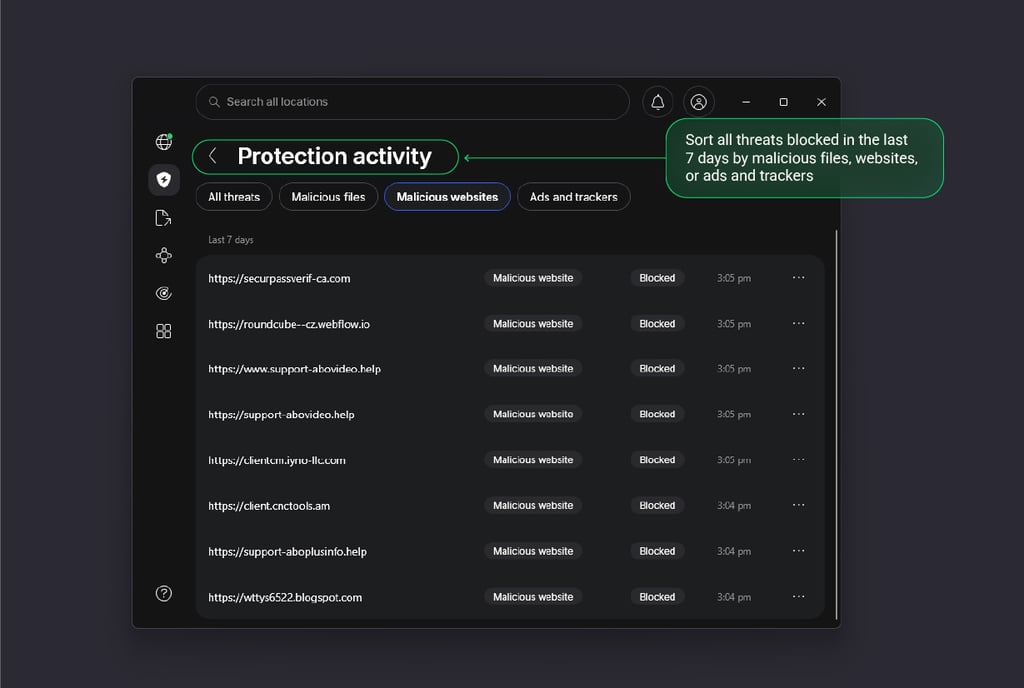Select https://clientcm.iyno-llc.com entry

277,461
